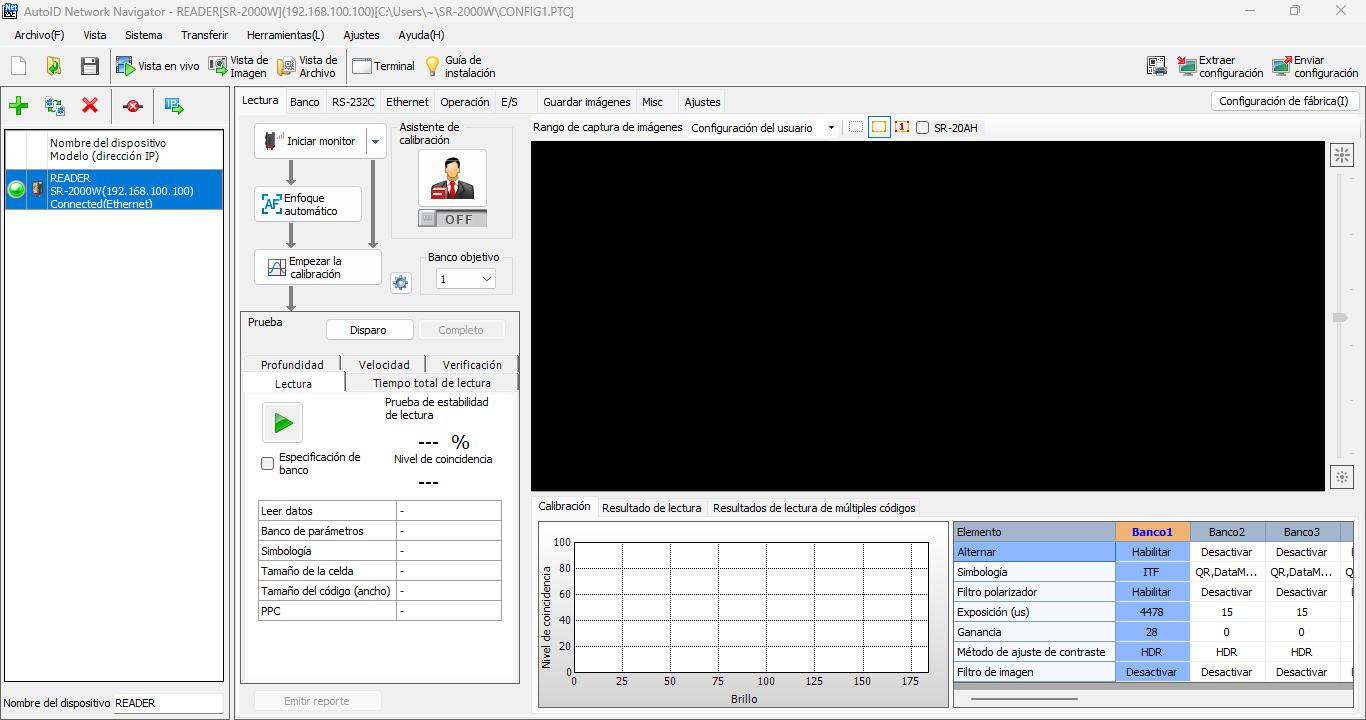Click the save floppy disk icon
The height and width of the screenshot is (720, 1366).
[90, 66]
